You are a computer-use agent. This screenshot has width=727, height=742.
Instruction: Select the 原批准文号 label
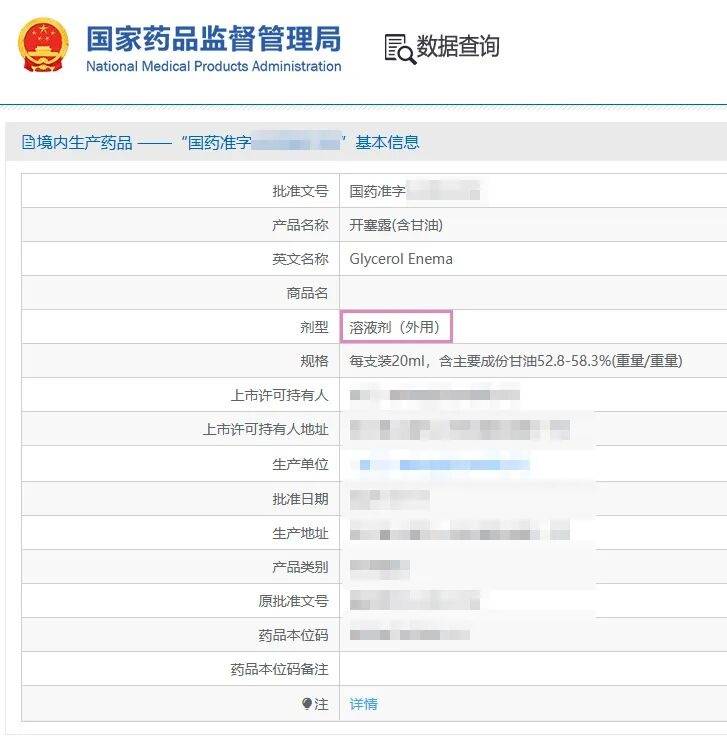pyautogui.click(x=293, y=601)
